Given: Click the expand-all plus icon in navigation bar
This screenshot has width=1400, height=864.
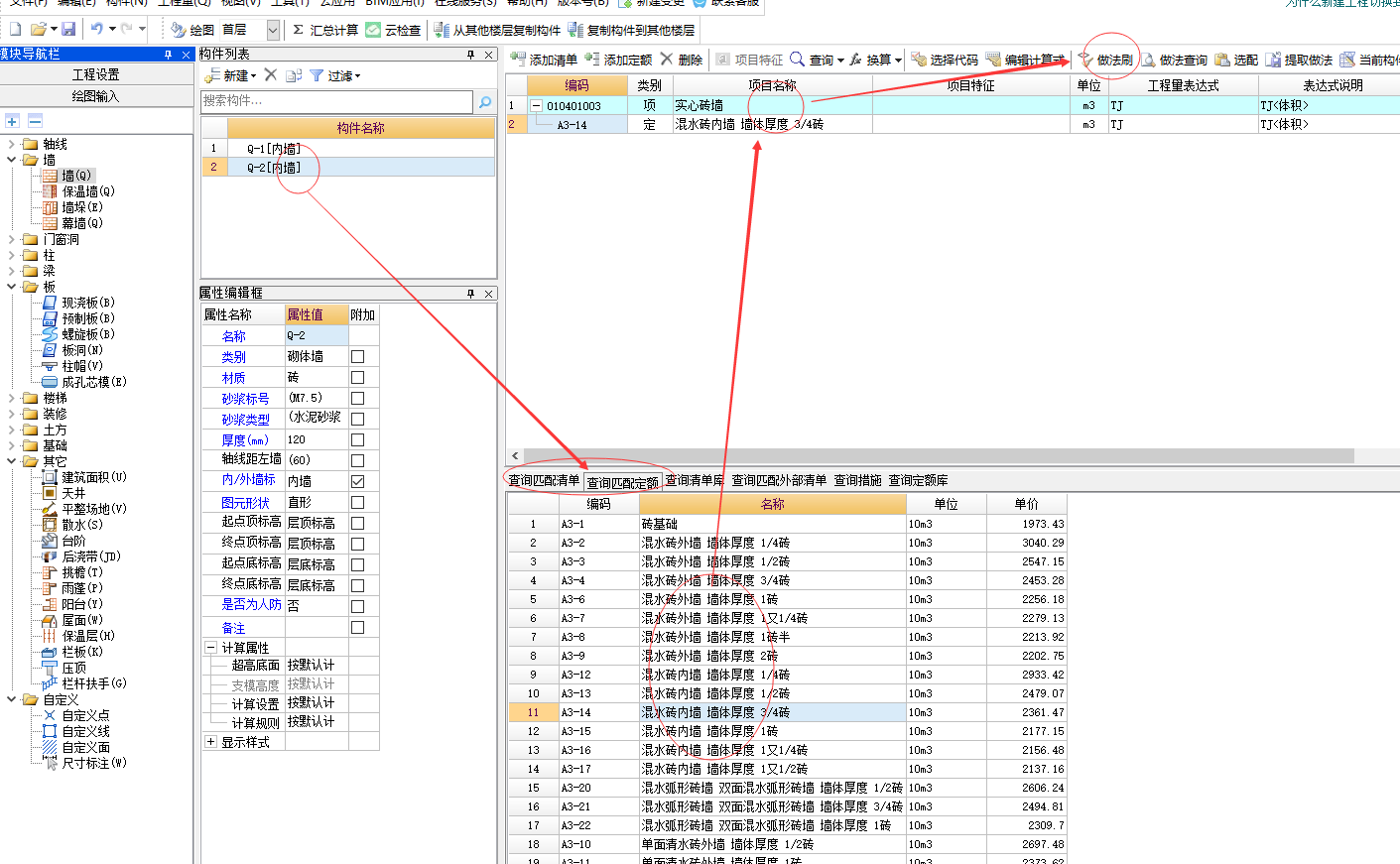Looking at the screenshot, I should coord(12,120).
